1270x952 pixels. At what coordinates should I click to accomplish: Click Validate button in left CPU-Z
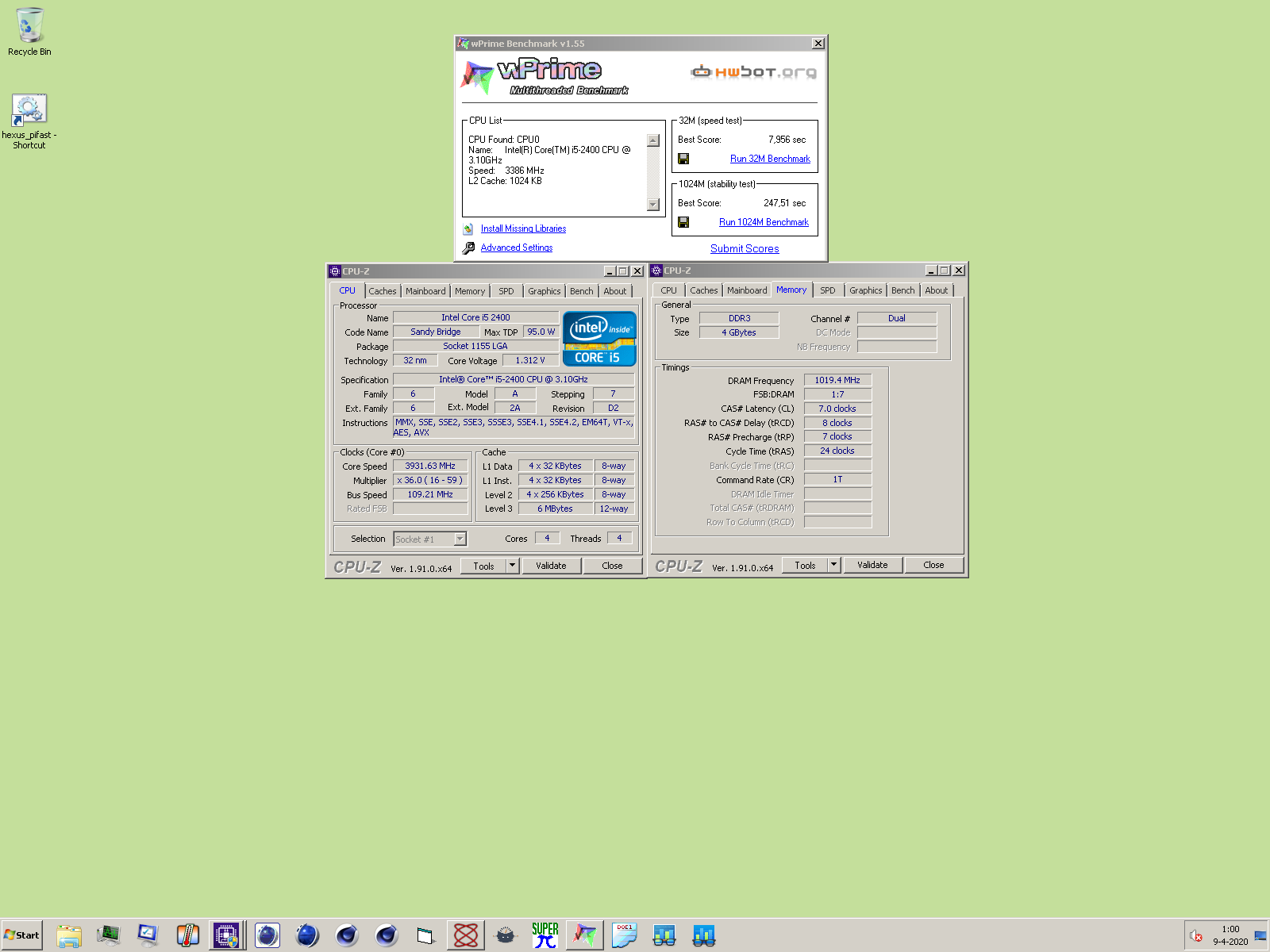551,566
